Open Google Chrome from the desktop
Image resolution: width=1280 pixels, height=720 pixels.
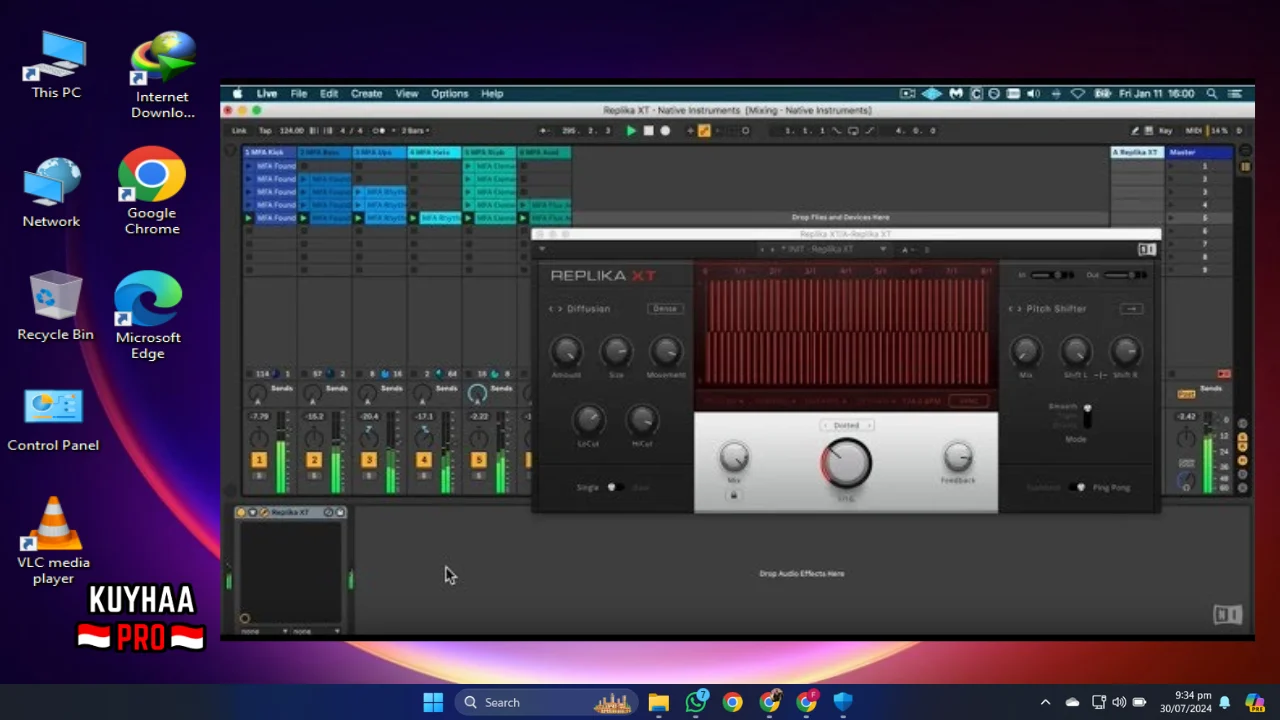pos(152,191)
